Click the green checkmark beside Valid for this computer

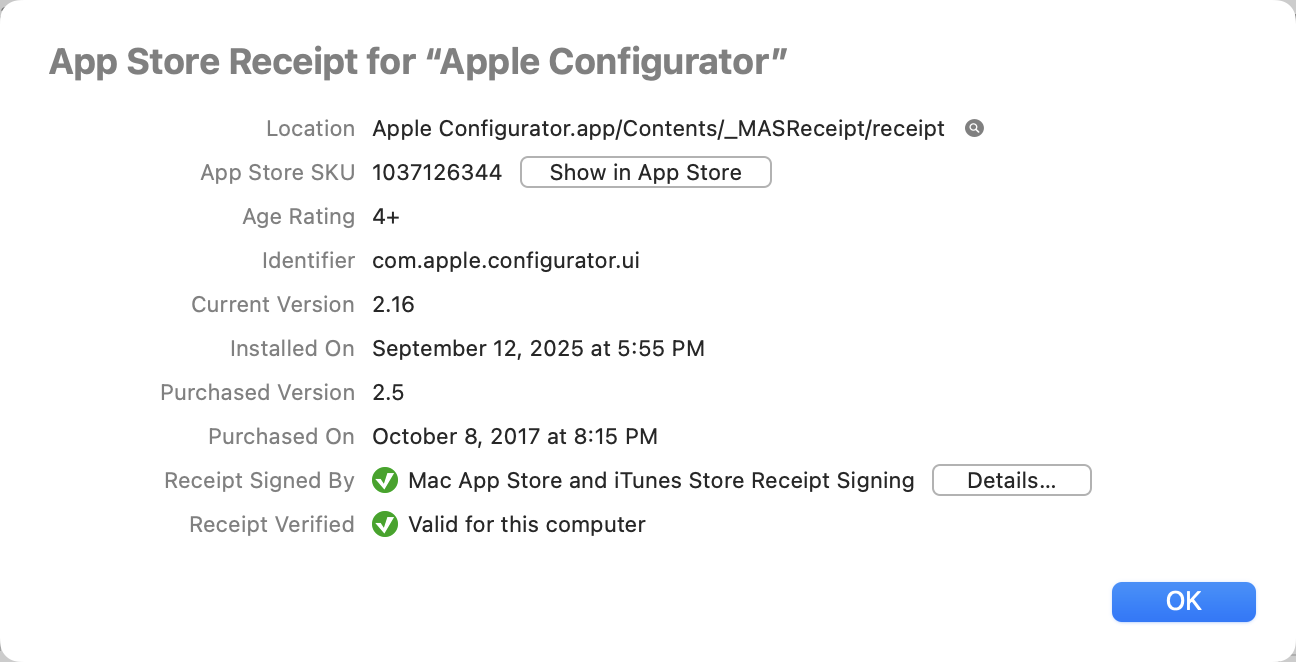(x=385, y=524)
